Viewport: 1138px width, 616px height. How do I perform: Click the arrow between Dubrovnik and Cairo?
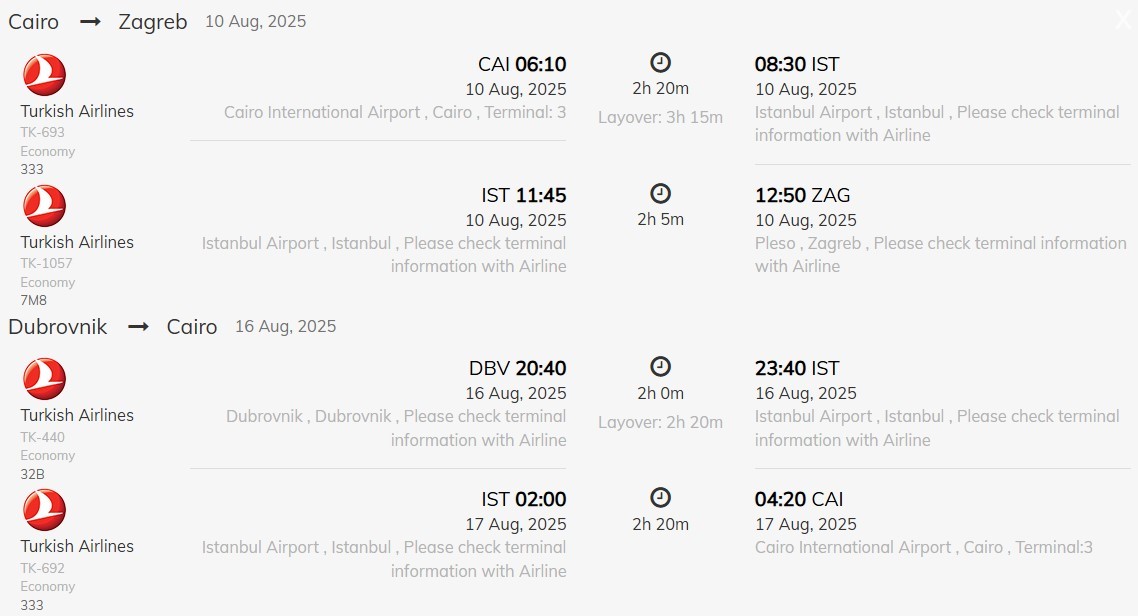click(138, 327)
